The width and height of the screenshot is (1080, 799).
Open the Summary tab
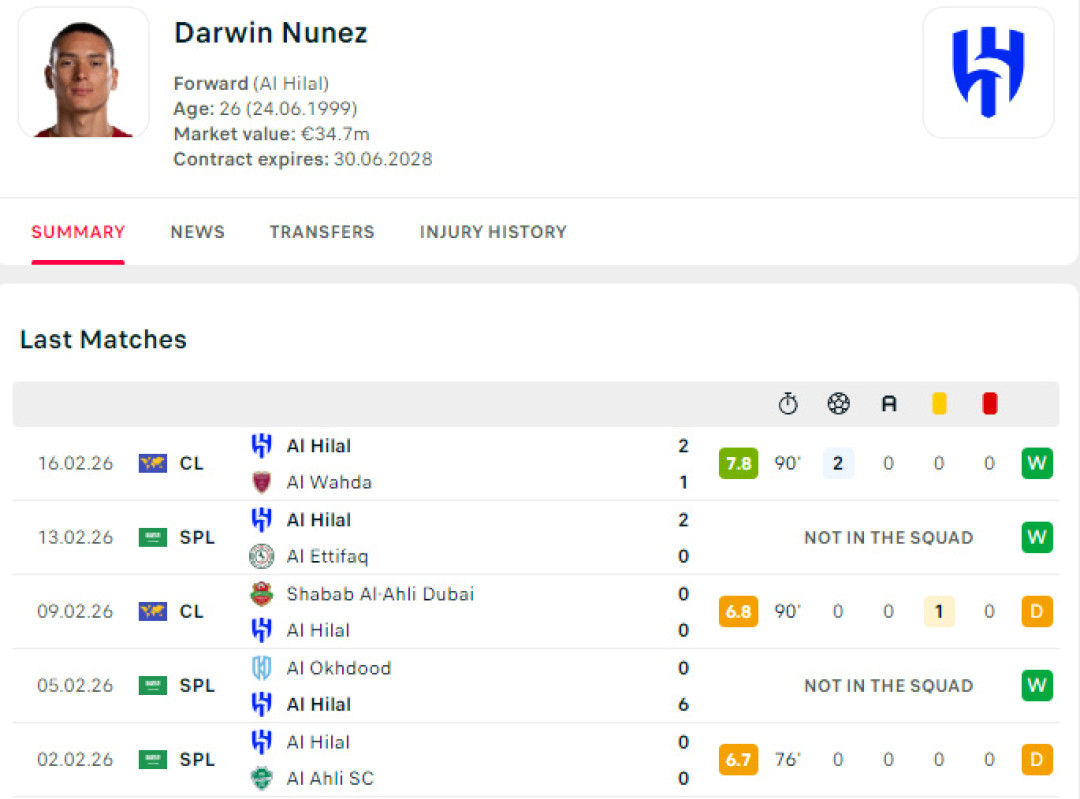pos(78,232)
